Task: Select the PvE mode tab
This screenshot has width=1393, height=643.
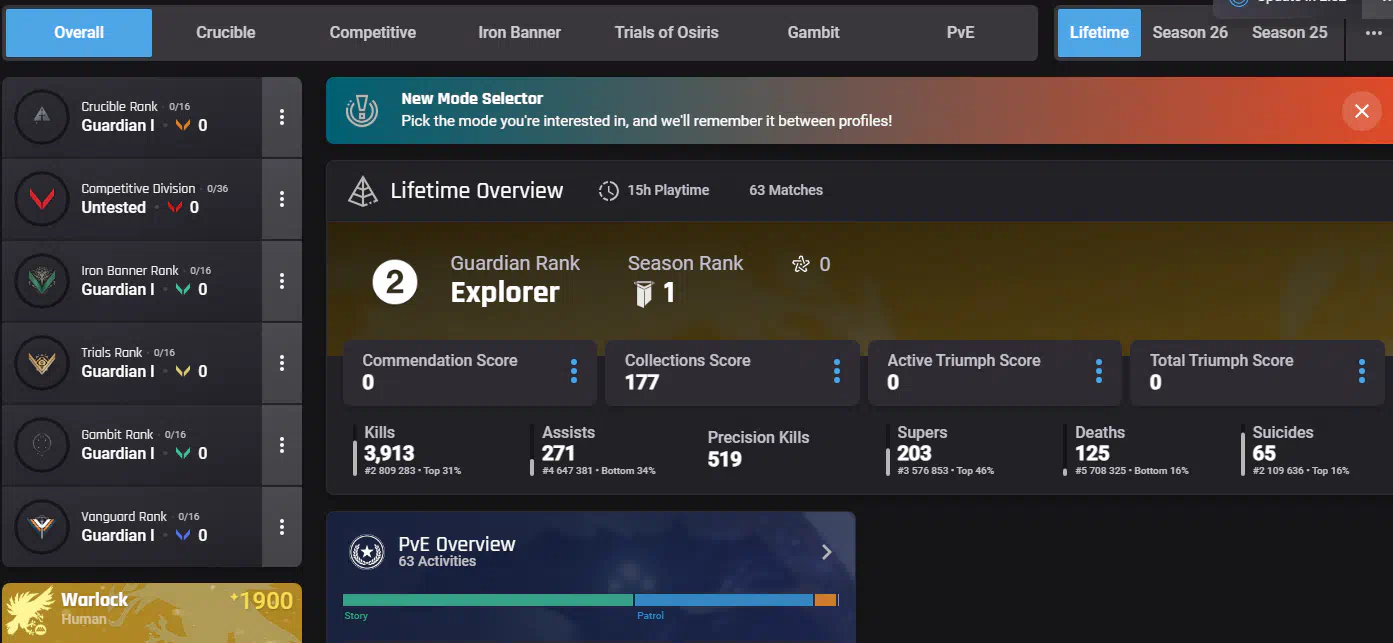Action: [961, 33]
